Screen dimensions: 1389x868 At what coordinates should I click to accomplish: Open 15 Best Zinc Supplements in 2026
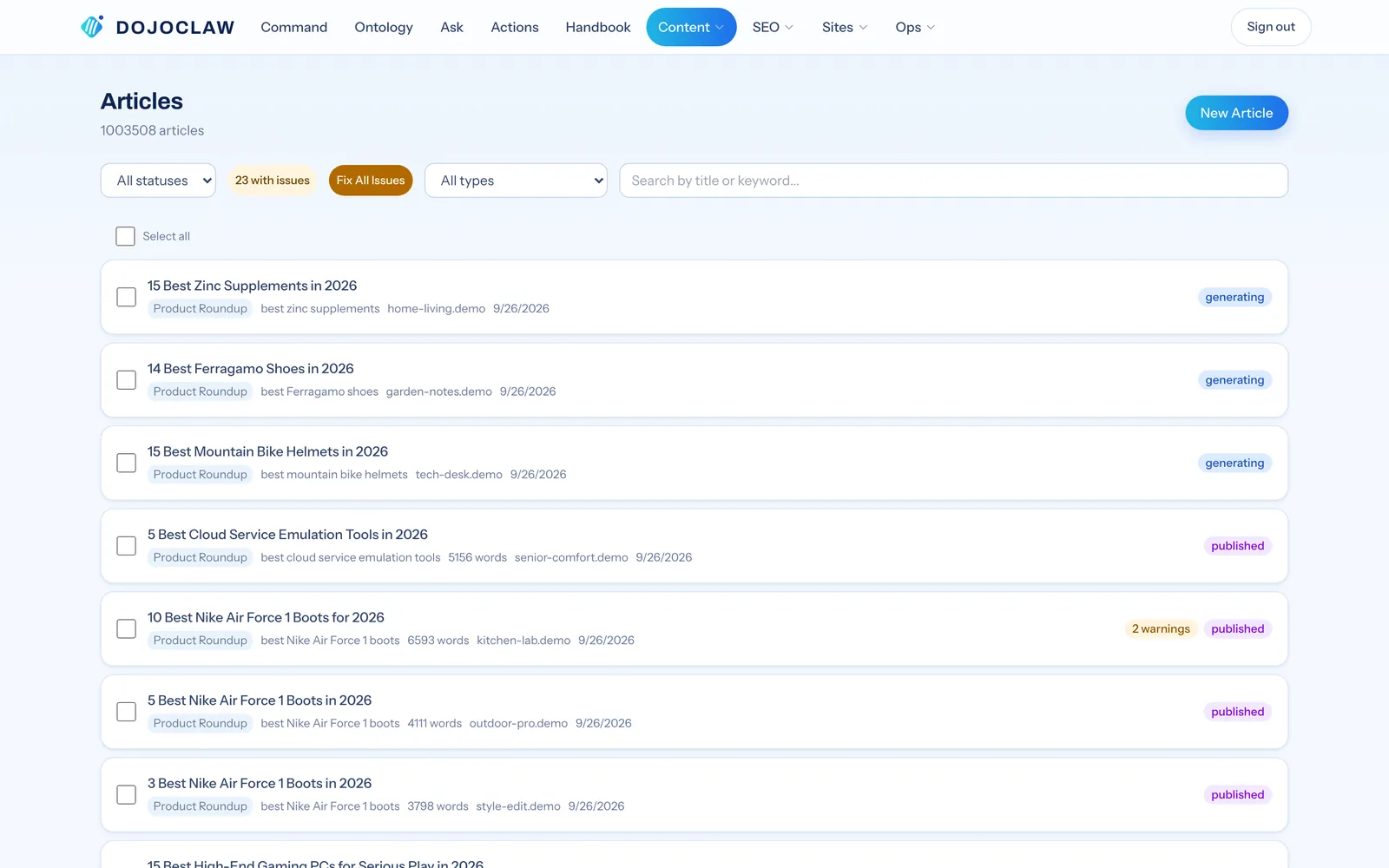pyautogui.click(x=252, y=286)
